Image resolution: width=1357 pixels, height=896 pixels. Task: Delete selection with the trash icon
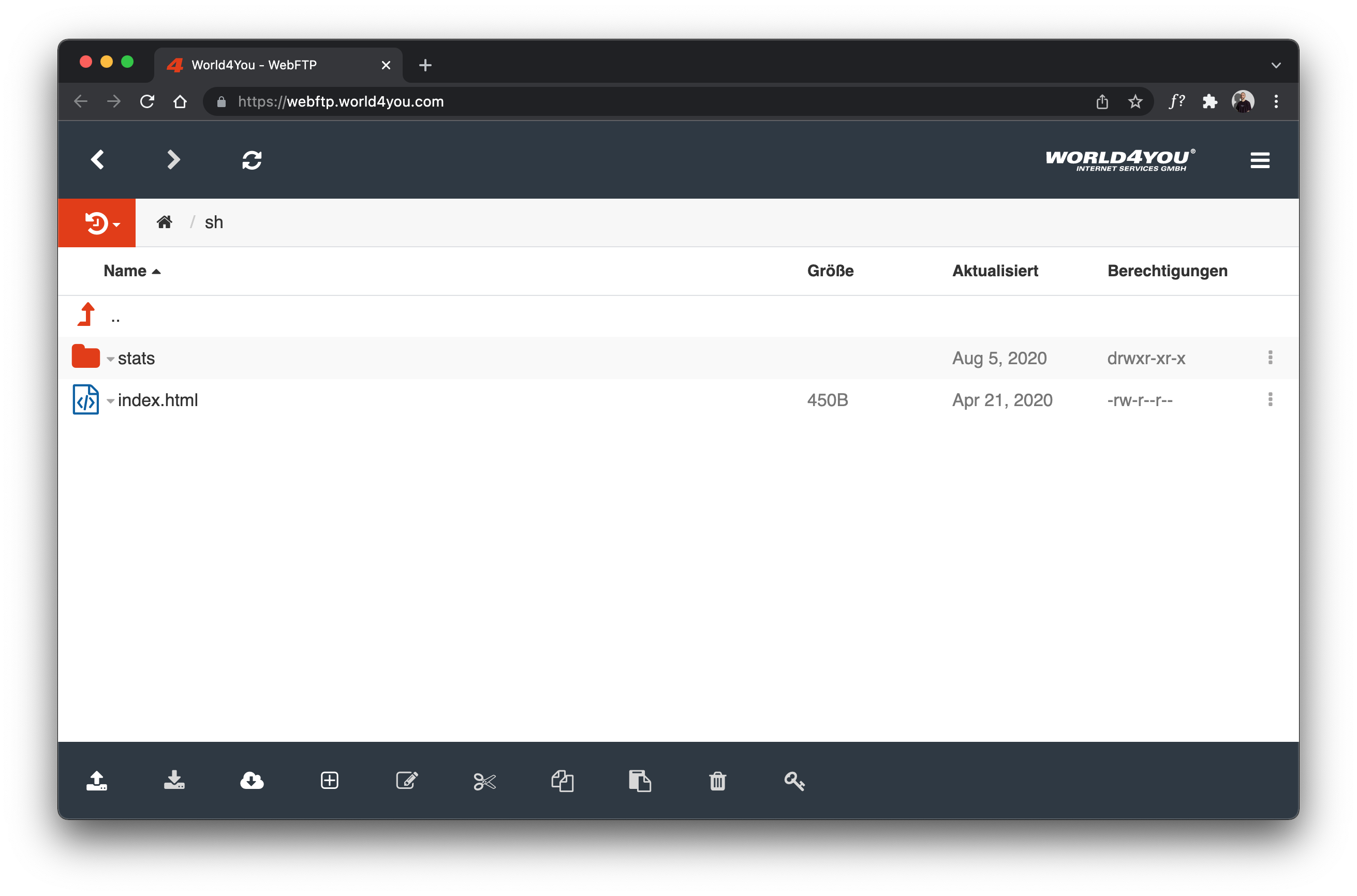point(717,781)
